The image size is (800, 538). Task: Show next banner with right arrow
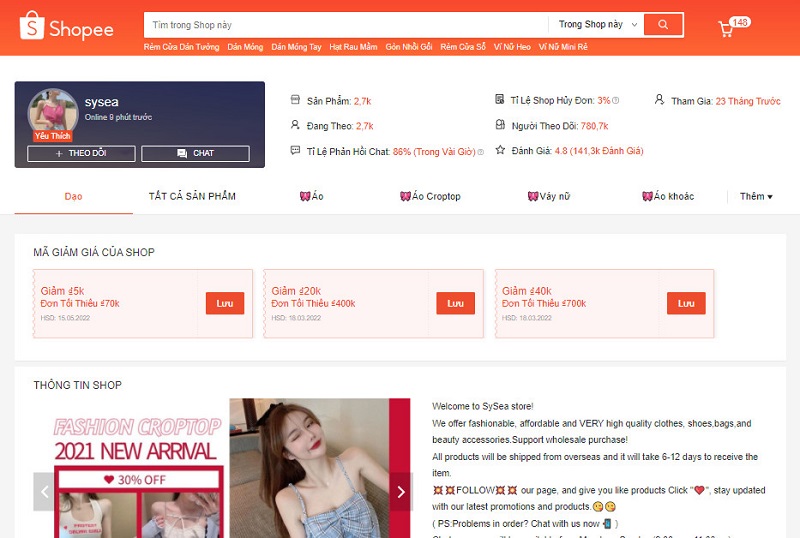pos(400,491)
